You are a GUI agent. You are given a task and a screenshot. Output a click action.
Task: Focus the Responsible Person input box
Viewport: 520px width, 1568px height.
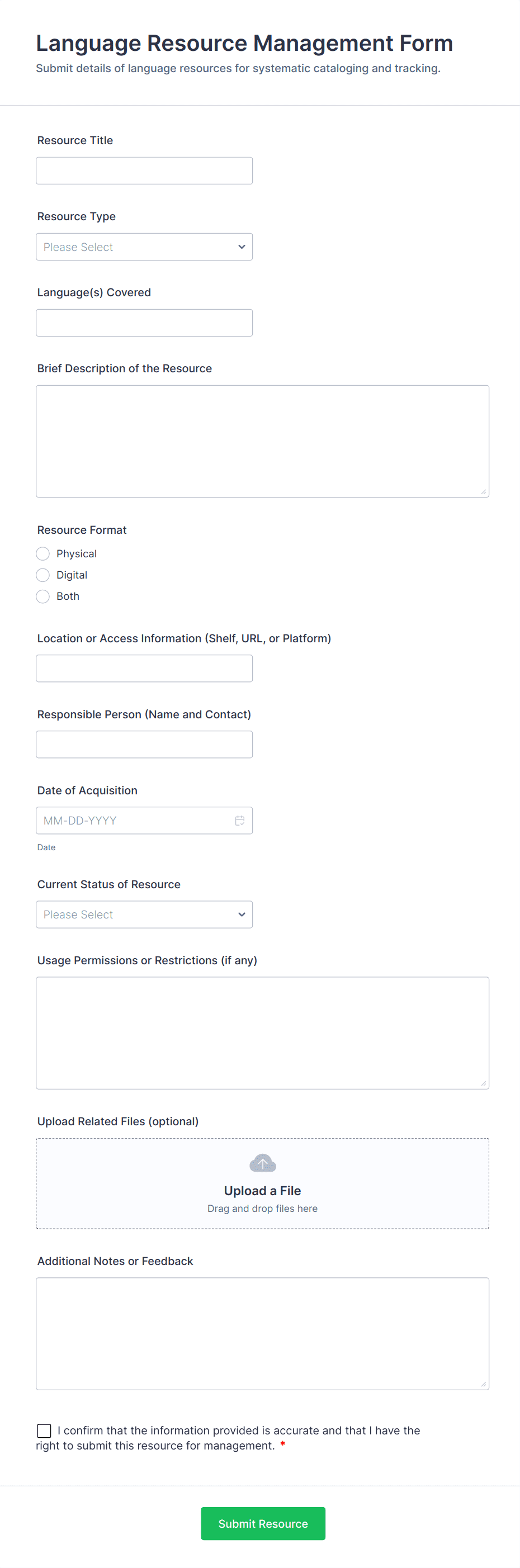144,744
